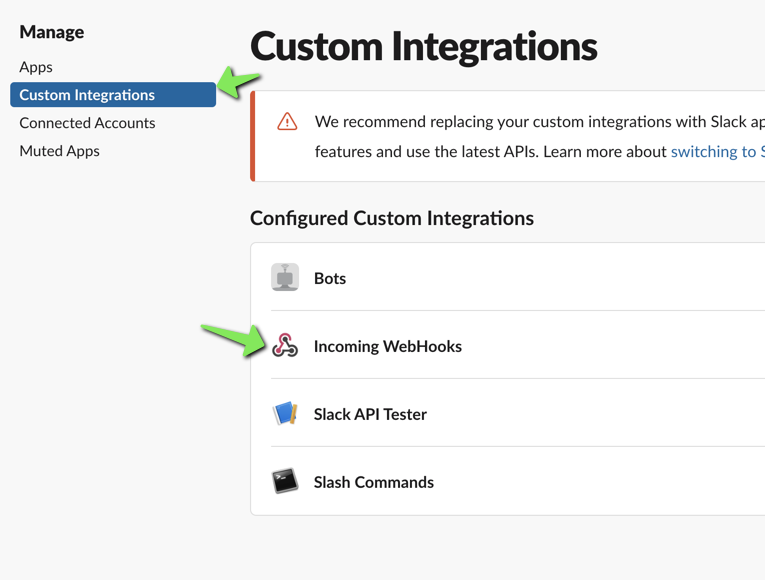
Task: Click the green arrow beside Incoming WebHooks
Action: point(234,337)
